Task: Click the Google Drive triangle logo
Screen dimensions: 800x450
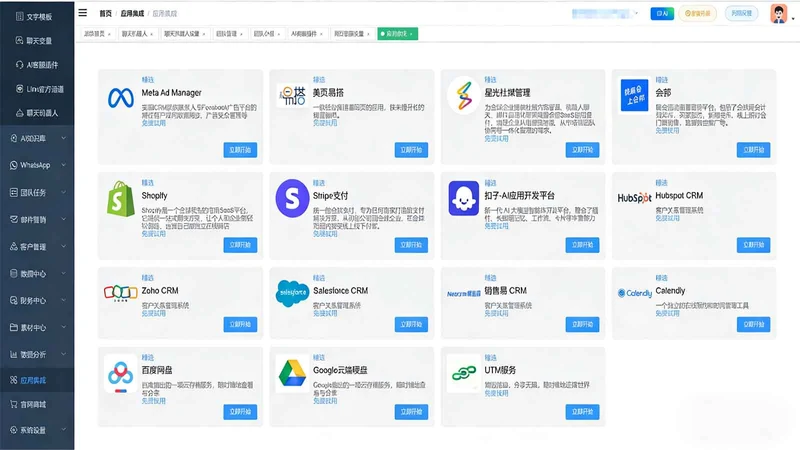Action: point(292,373)
